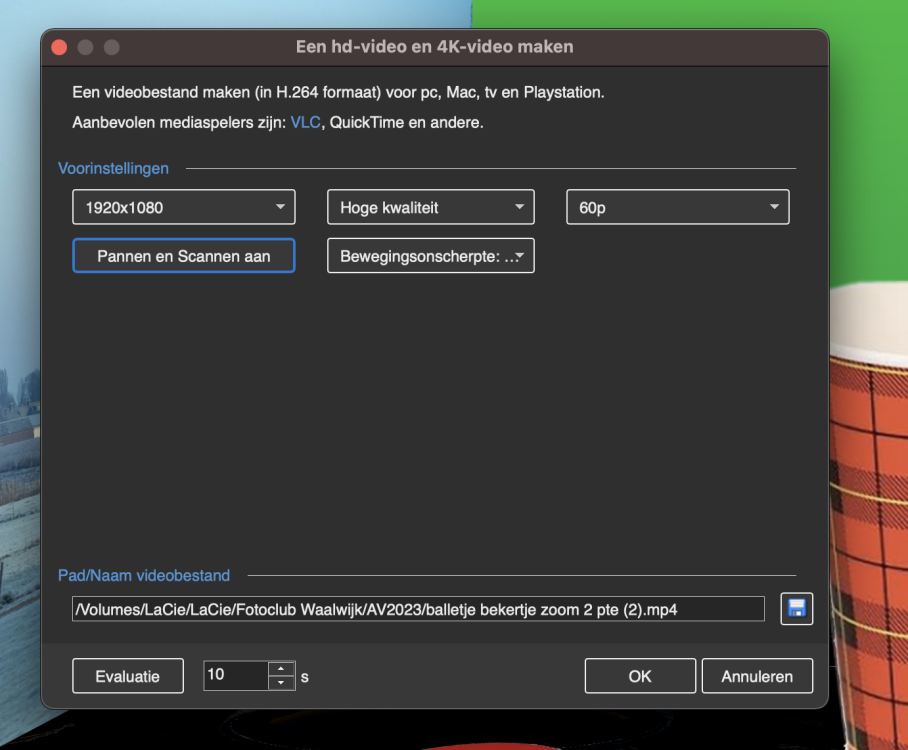Click the video file path text field
Image resolution: width=908 pixels, height=750 pixels.
coord(418,609)
